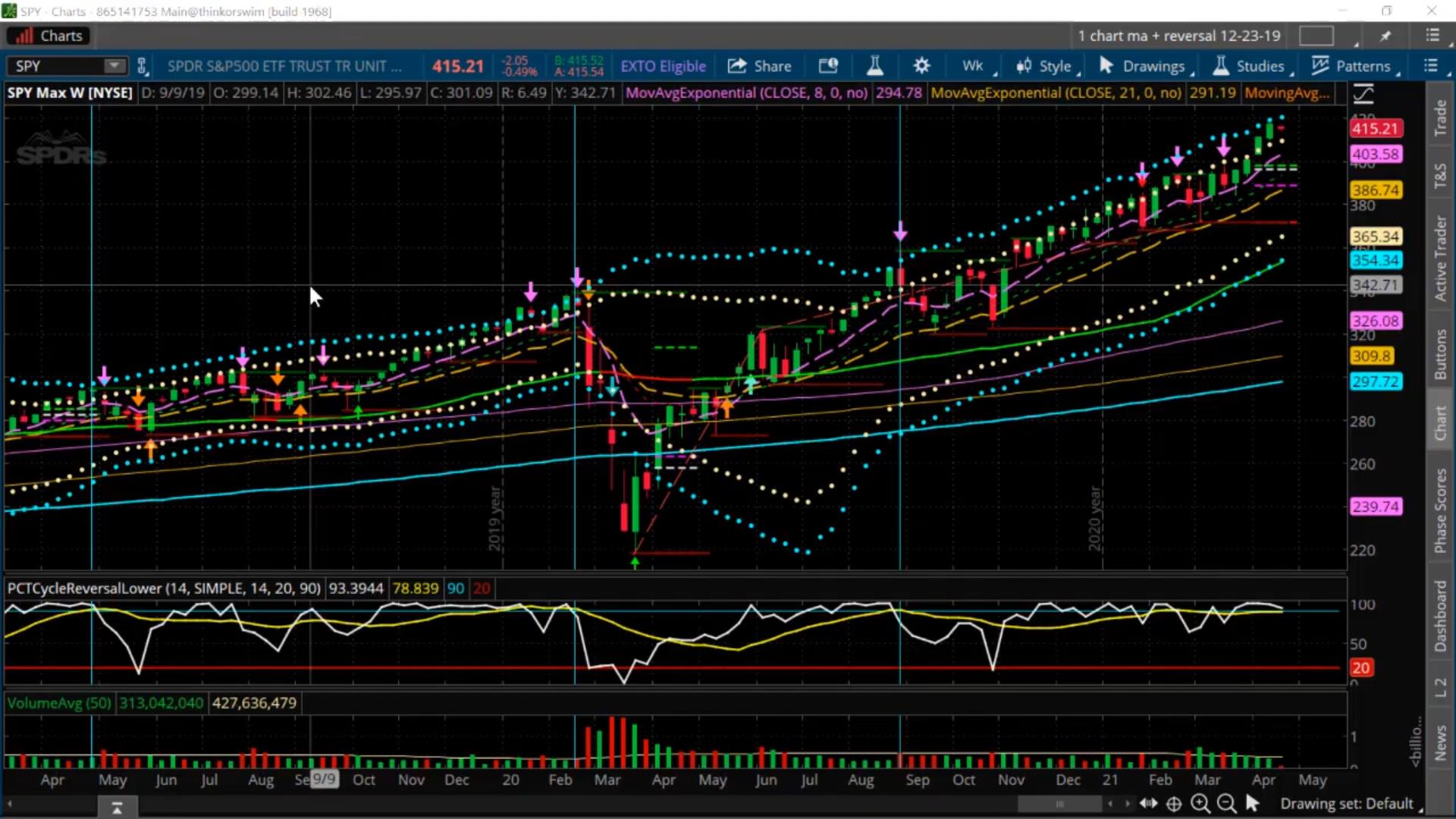Viewport: 1456px width, 819px height.
Task: Open the Buttons side tab
Action: point(1440,354)
